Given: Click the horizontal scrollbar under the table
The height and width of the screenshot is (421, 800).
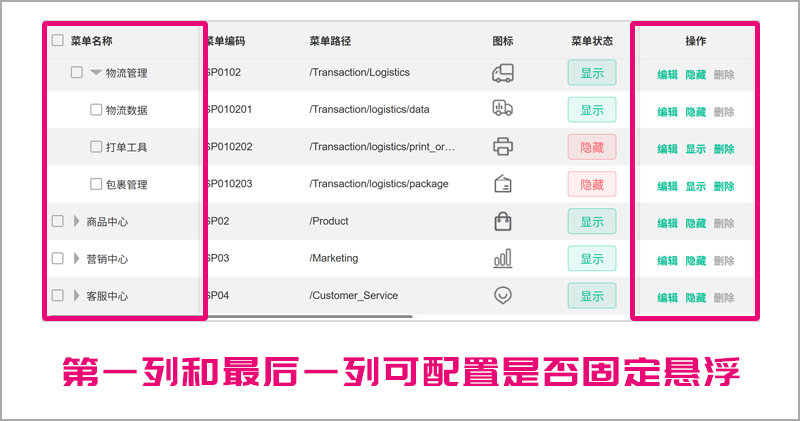Looking at the screenshot, I should pyautogui.click(x=310, y=316).
